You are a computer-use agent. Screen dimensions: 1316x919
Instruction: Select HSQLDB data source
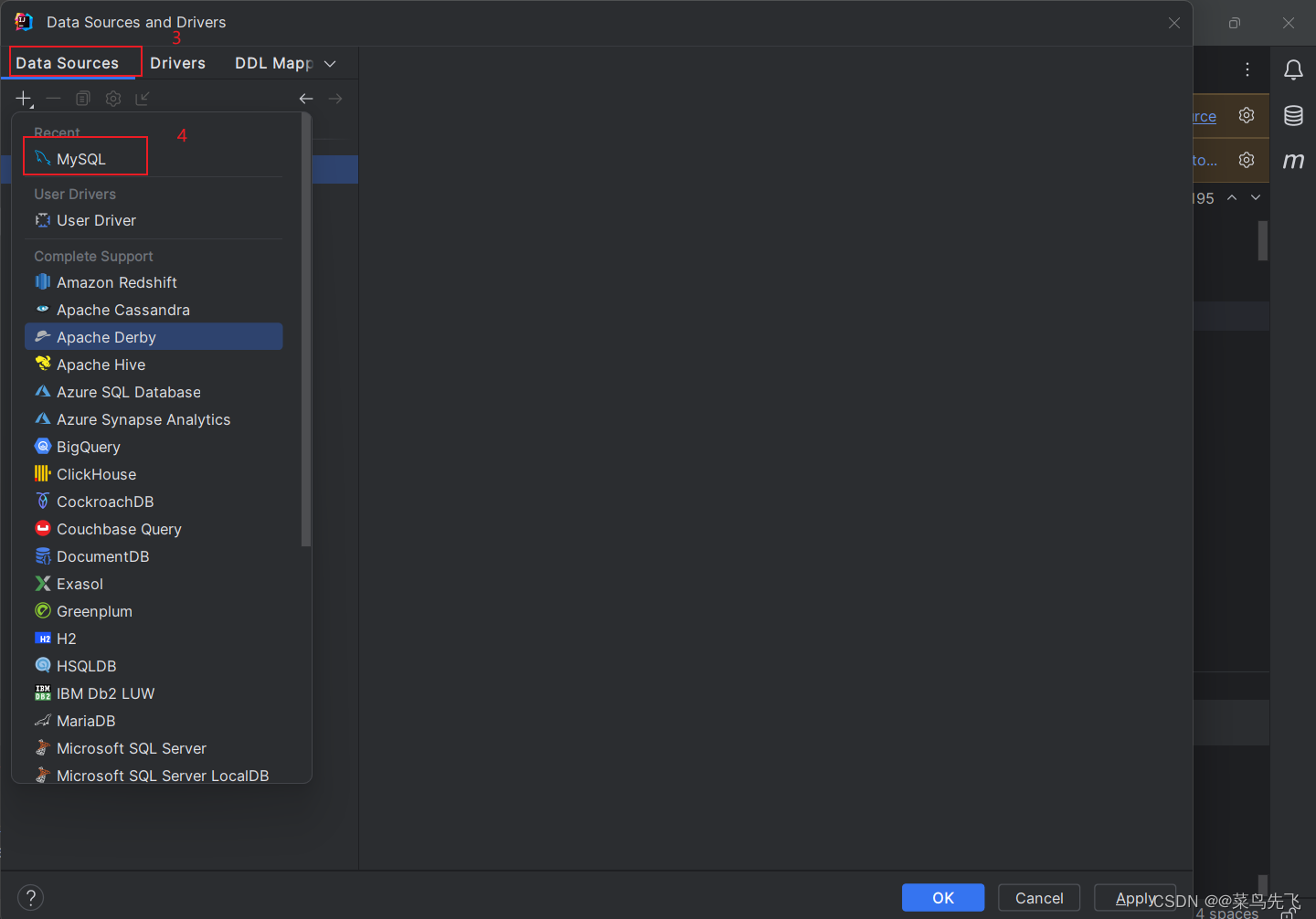154,666
